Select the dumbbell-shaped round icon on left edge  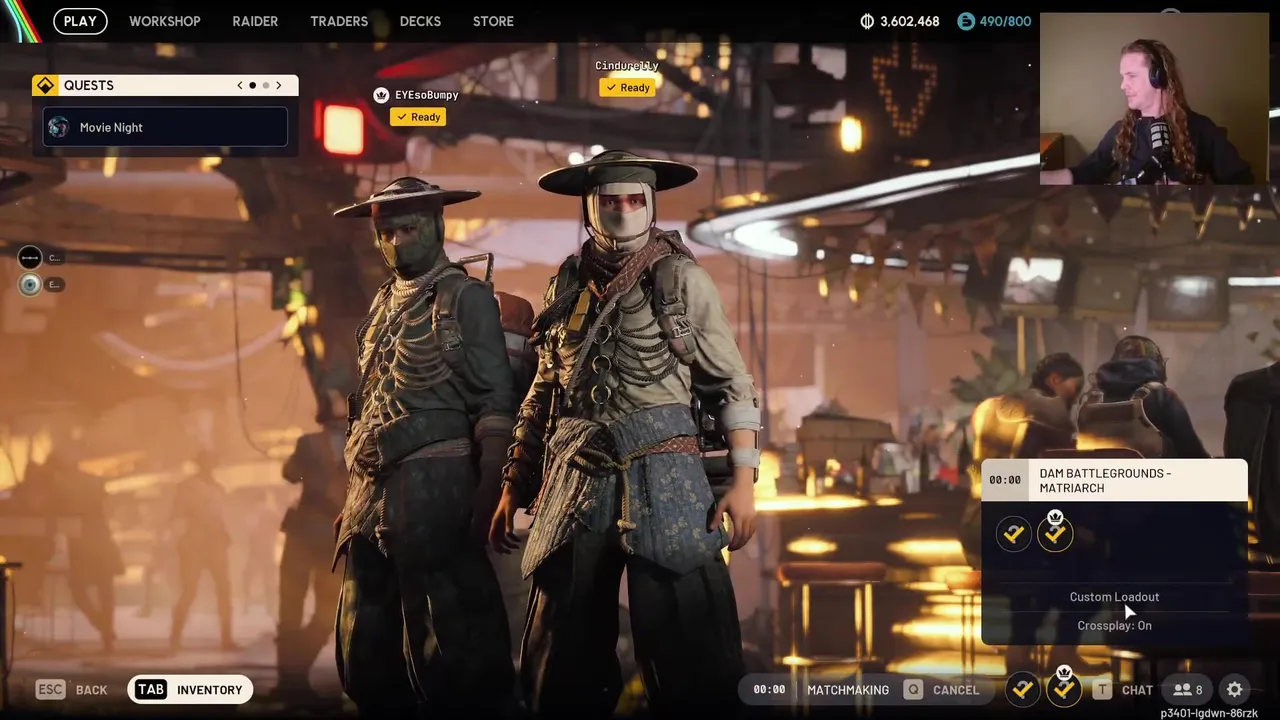(x=30, y=257)
